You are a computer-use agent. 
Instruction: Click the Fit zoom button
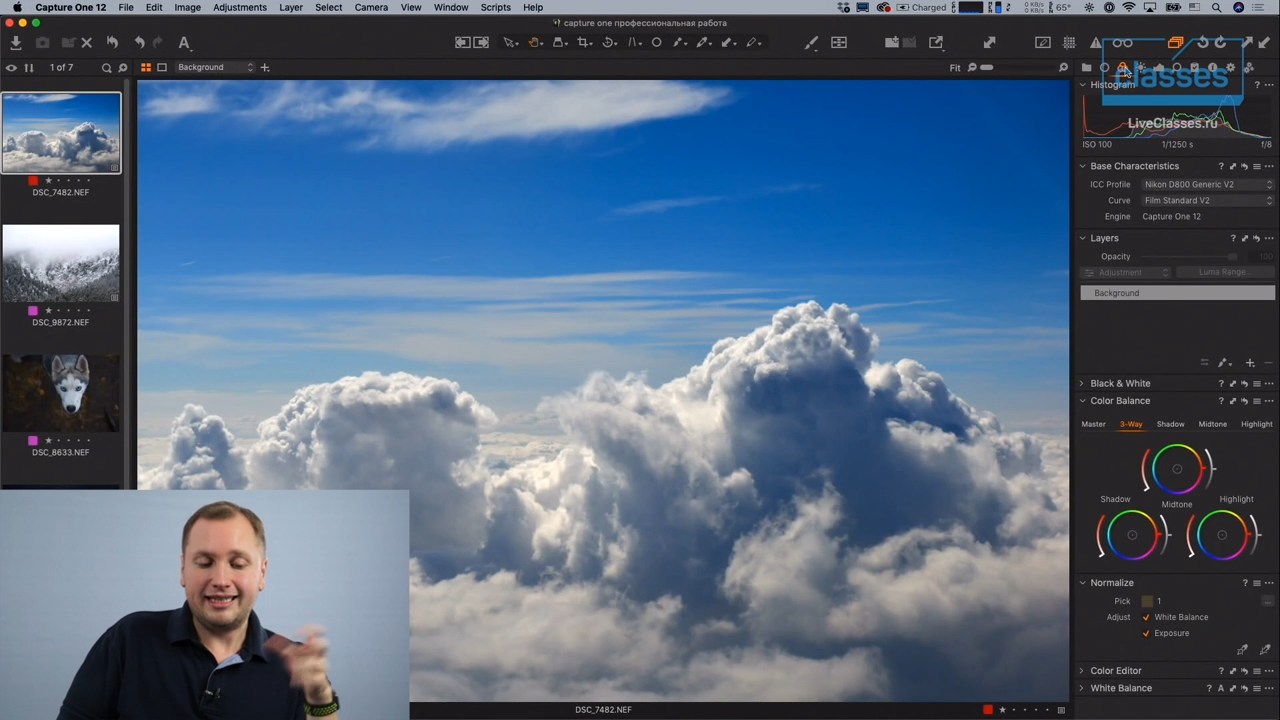tap(955, 68)
